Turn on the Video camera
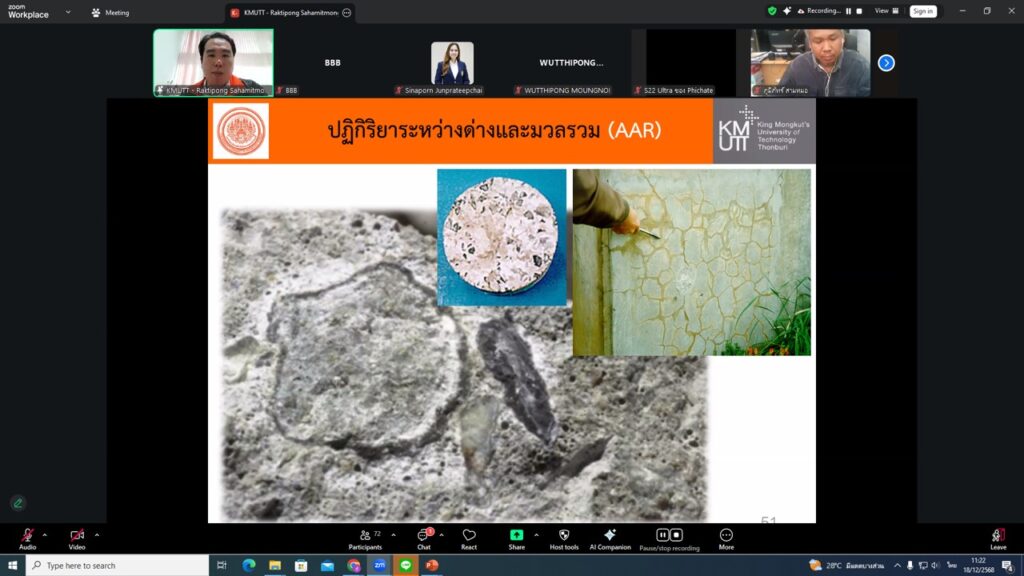The image size is (1024, 576). click(77, 536)
